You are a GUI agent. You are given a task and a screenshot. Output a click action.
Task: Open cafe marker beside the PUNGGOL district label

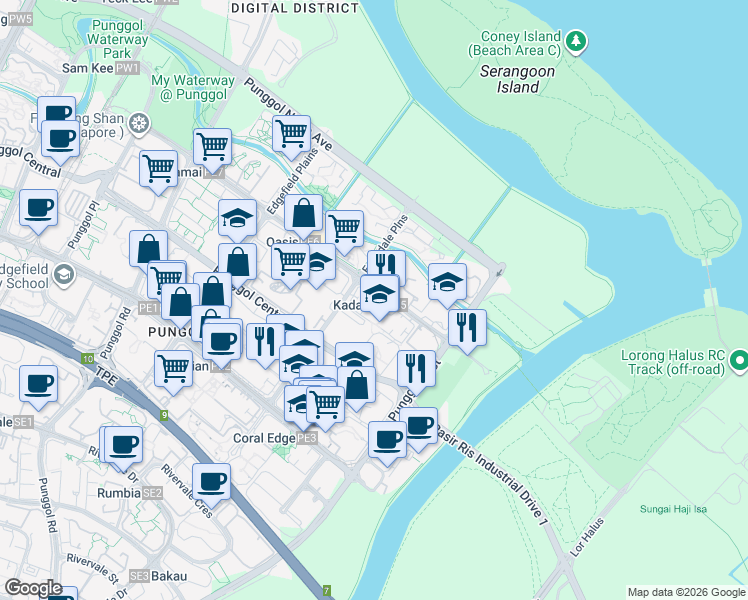click(x=221, y=343)
